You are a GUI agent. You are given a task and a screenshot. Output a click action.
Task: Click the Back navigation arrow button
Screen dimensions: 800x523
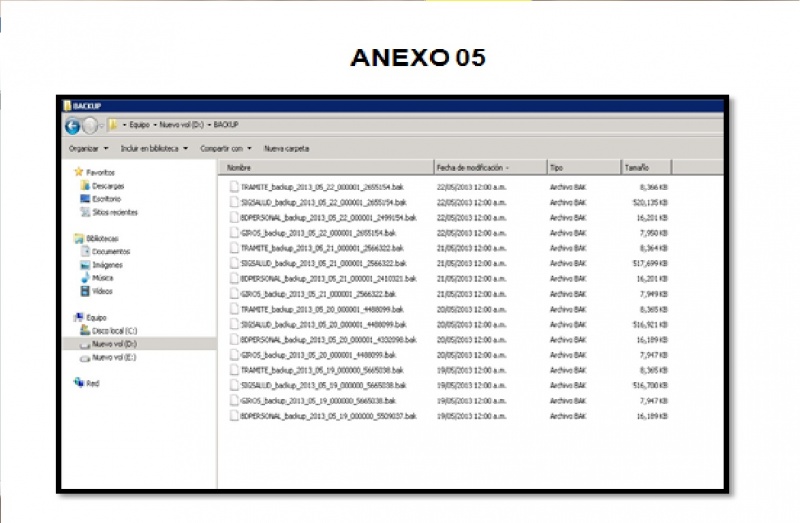pos(72,126)
